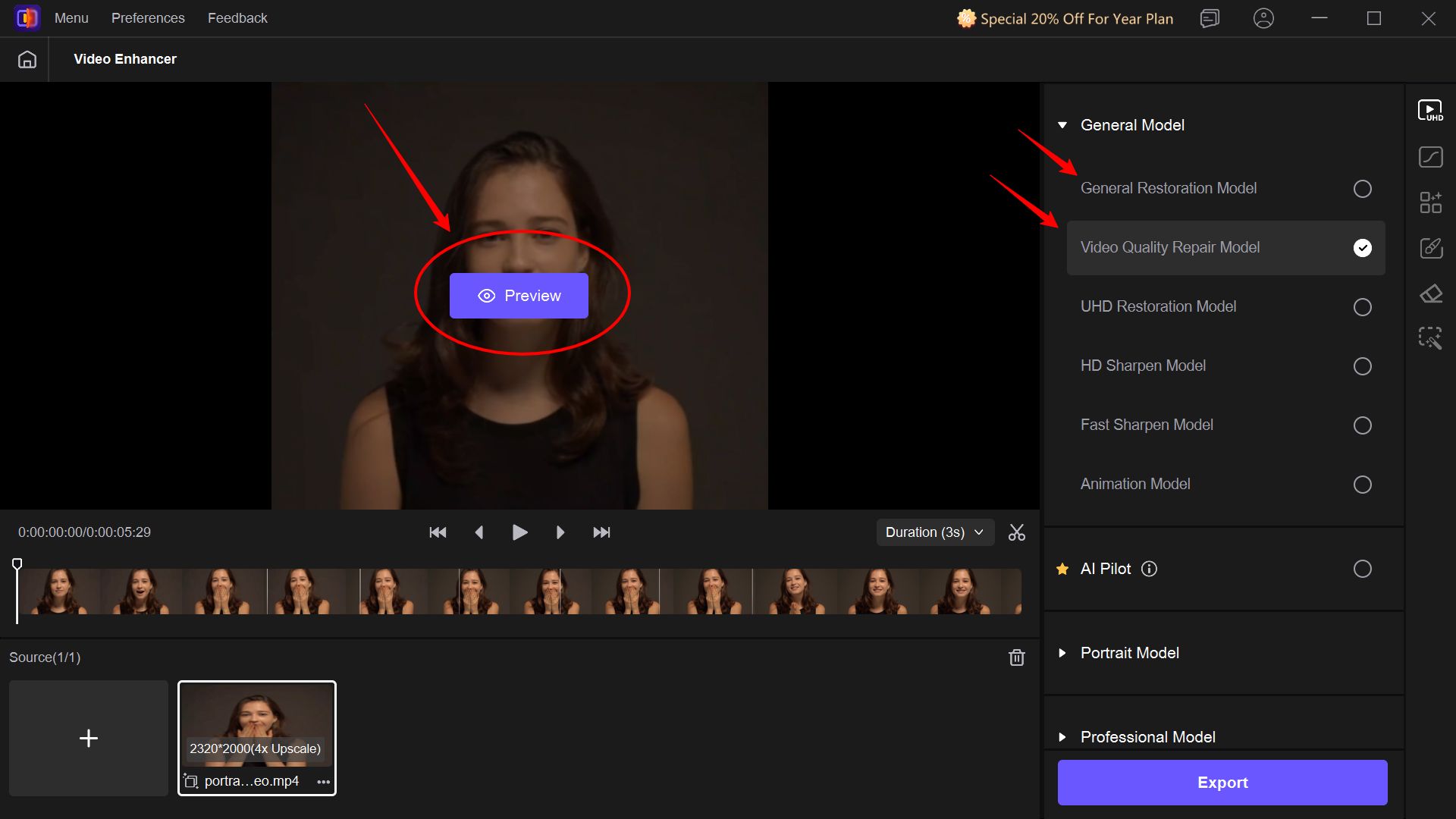Select the UHD Video Enhancer tool icon

pos(1431,110)
